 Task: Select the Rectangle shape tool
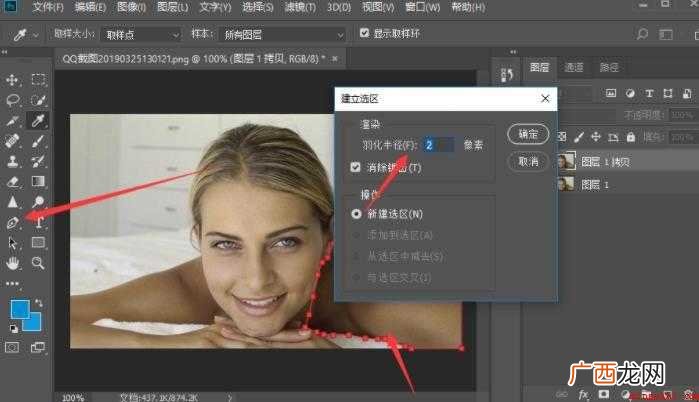tap(38, 242)
